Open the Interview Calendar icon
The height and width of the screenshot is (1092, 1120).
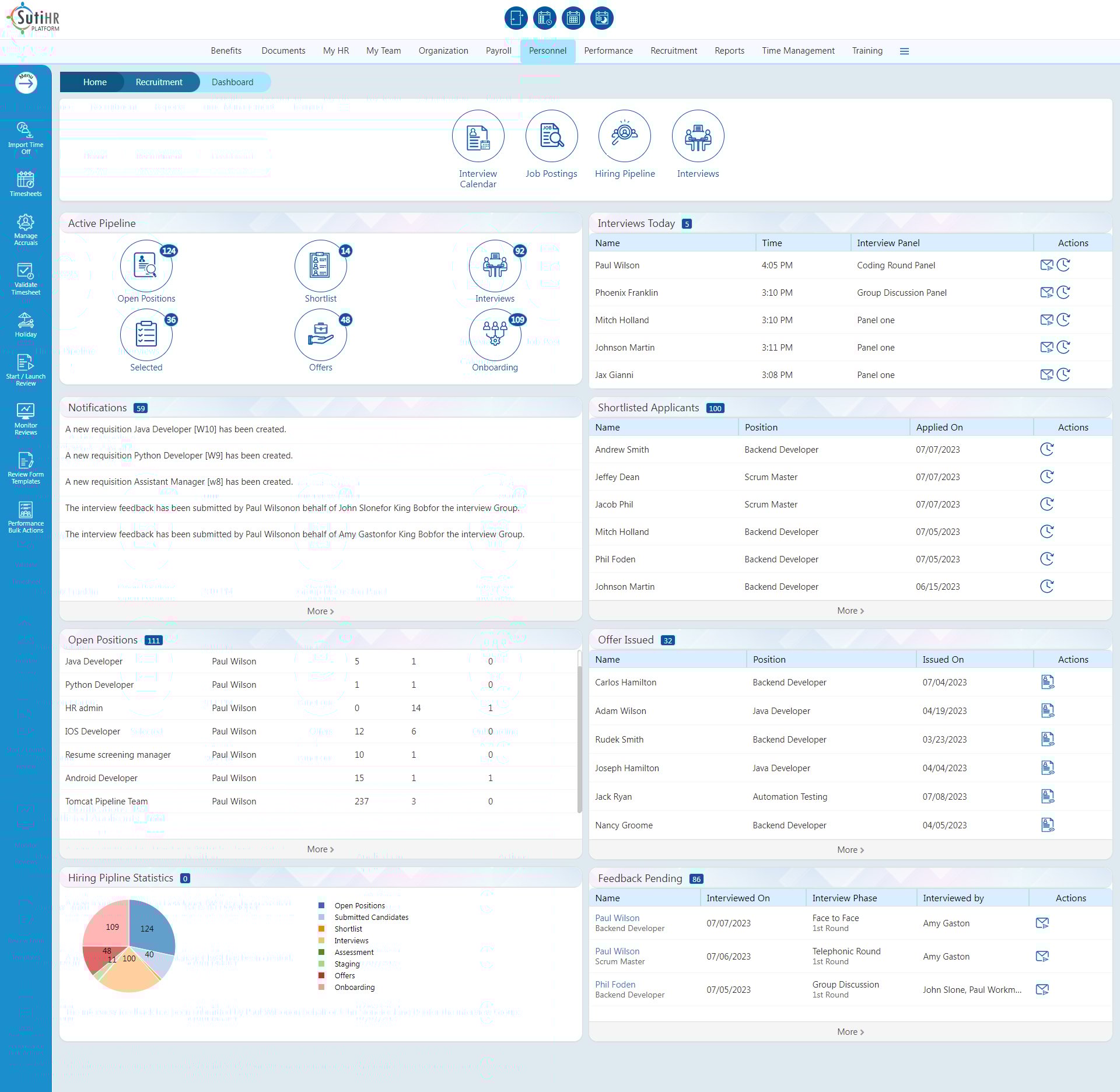(x=478, y=136)
